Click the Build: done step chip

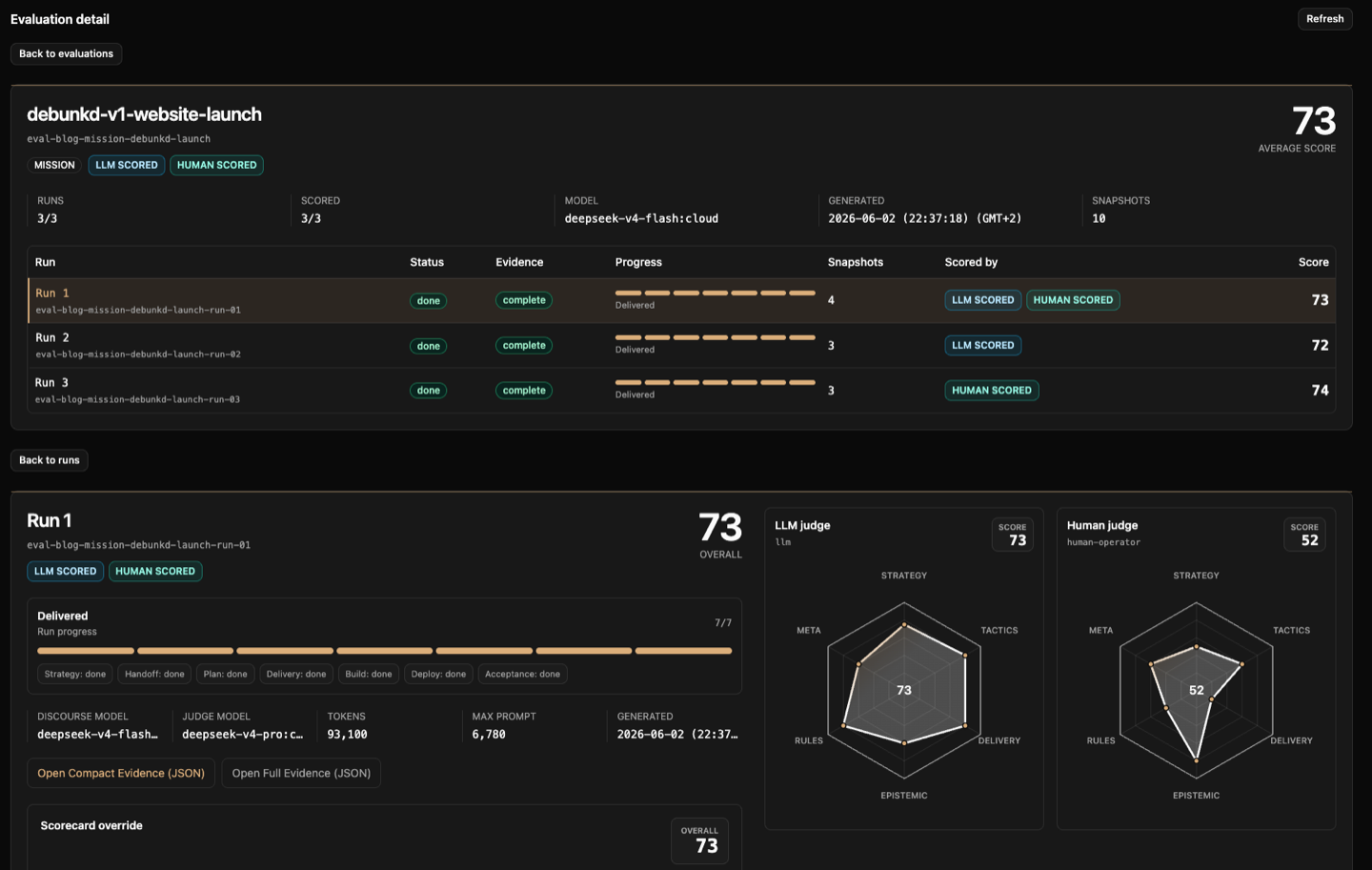click(x=369, y=674)
